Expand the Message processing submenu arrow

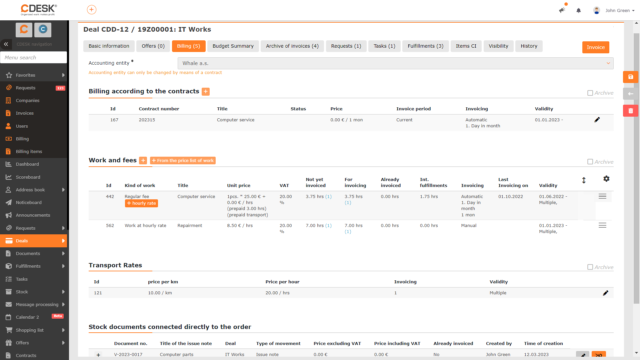tap(63, 304)
